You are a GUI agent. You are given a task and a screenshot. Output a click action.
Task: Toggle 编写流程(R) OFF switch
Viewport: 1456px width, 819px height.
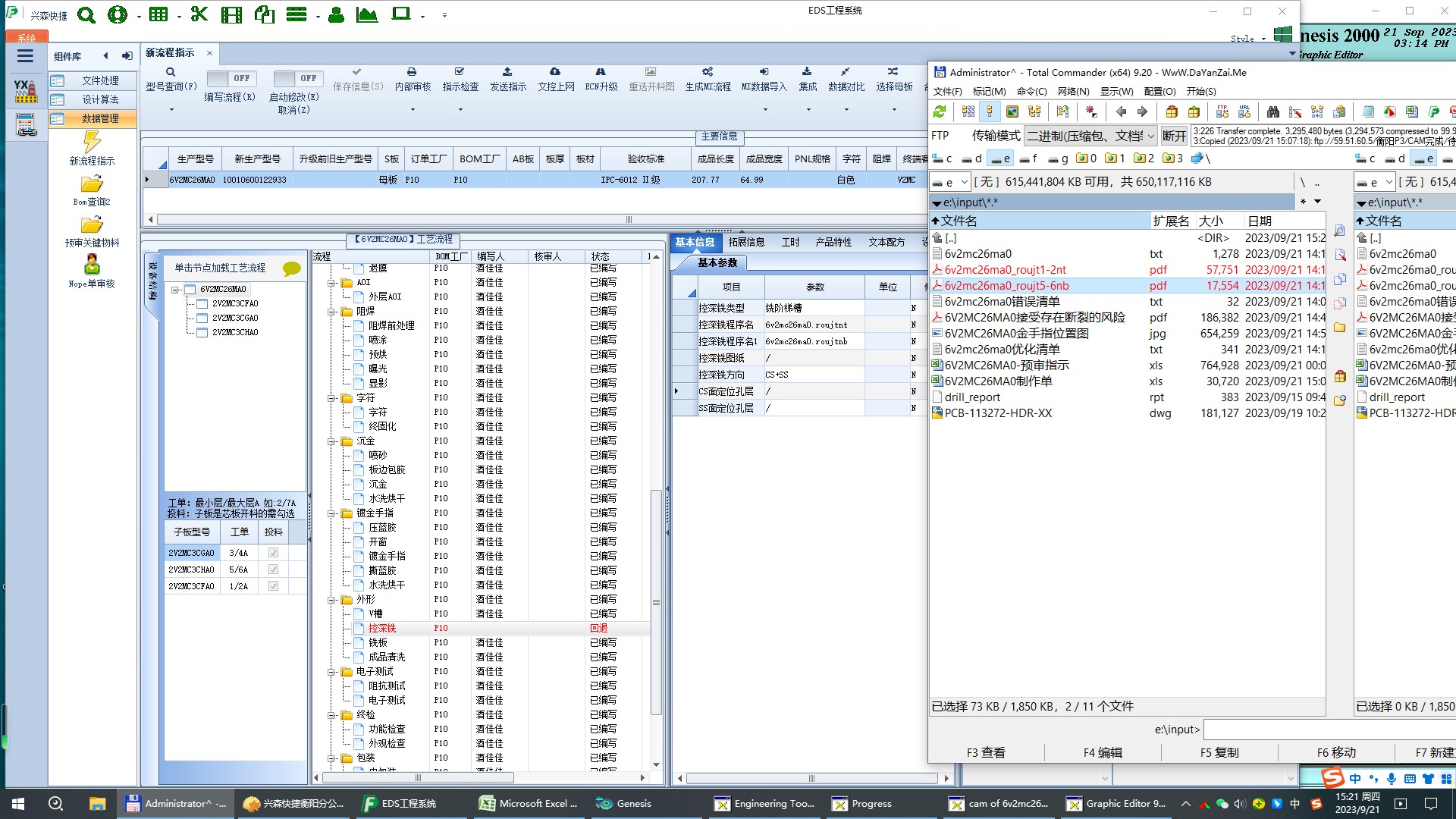pos(231,78)
